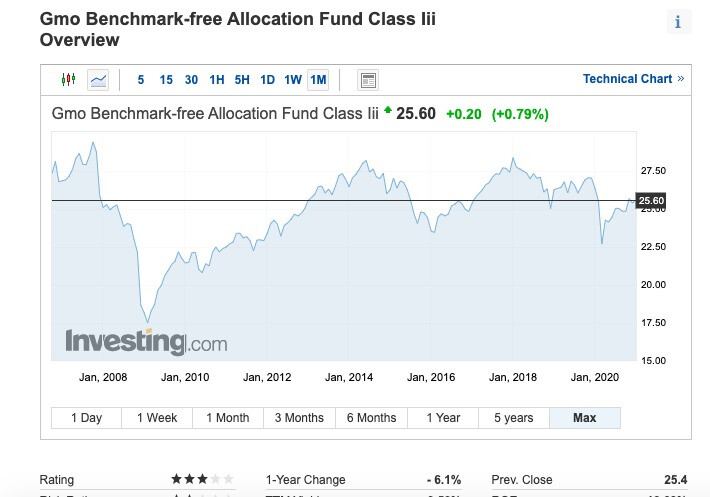Click the info icon beside the title

tap(677, 23)
